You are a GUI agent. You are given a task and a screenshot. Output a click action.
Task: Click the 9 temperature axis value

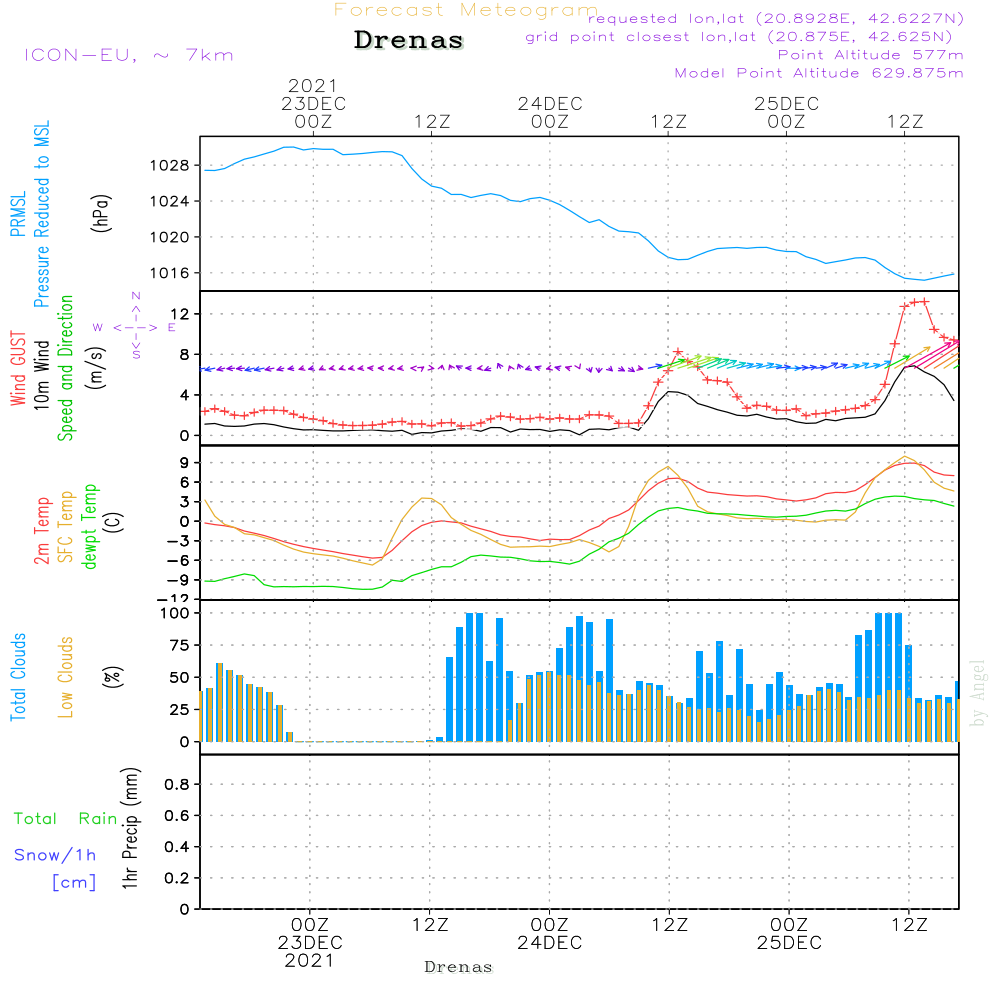[184, 463]
